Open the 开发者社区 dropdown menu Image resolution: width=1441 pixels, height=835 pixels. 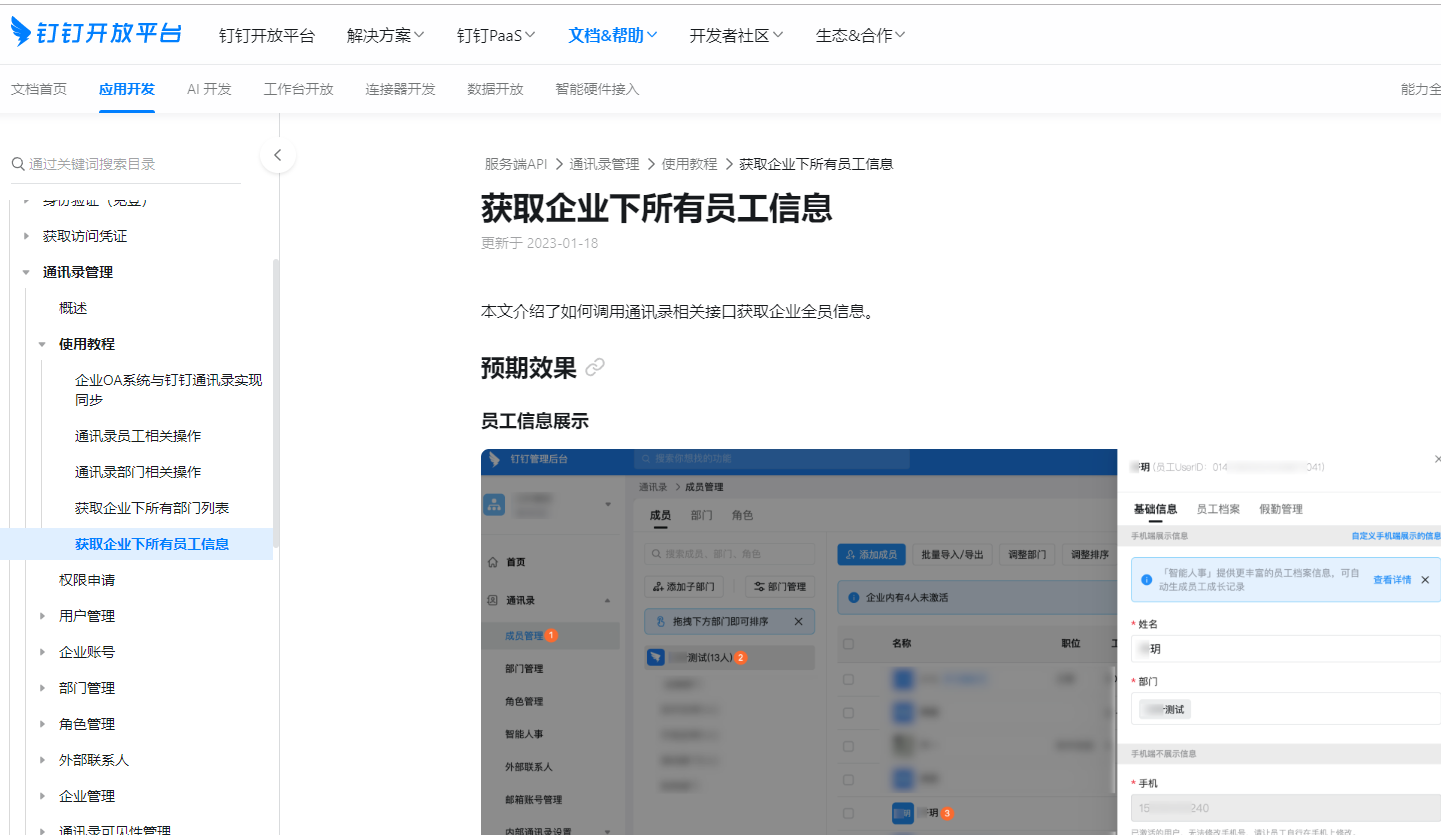[x=736, y=35]
